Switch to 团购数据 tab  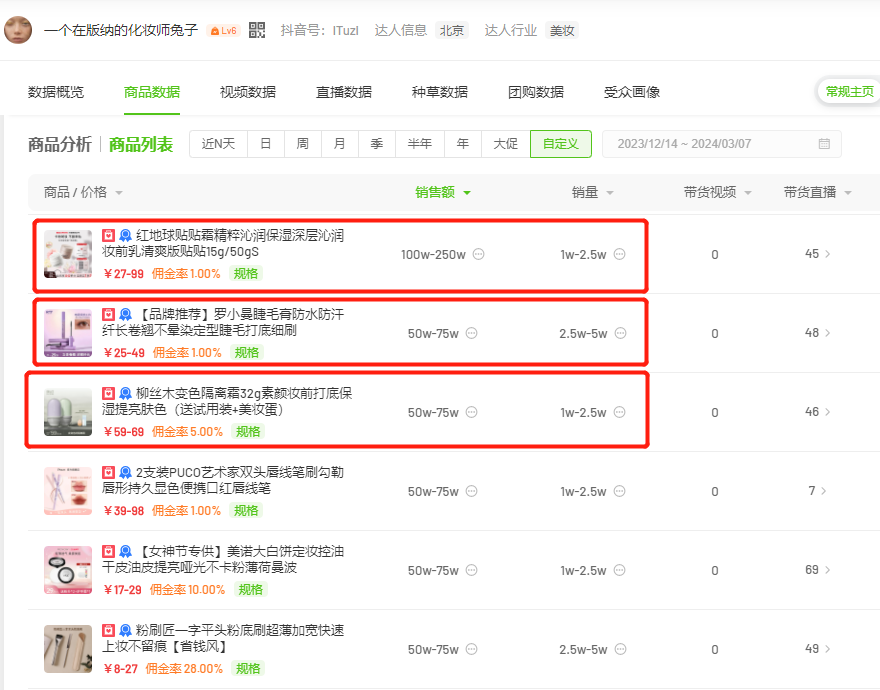(536, 92)
